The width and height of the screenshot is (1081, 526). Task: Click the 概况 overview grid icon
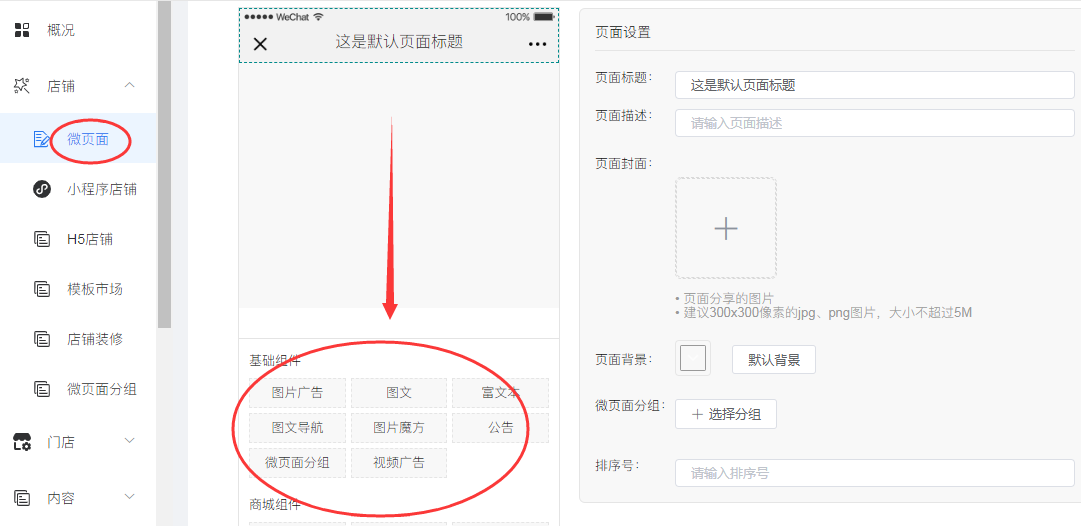[22, 30]
